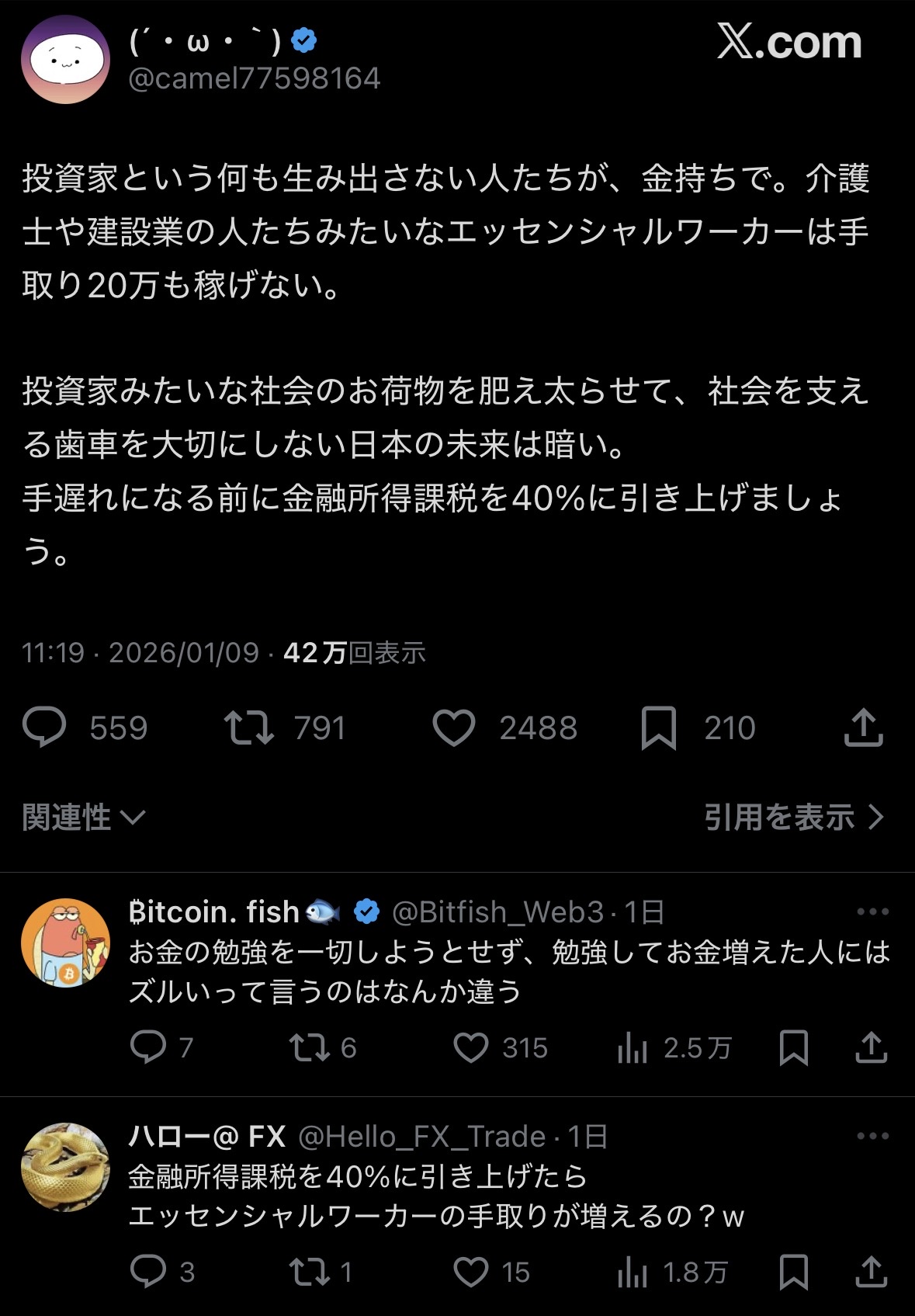915x1316 pixels.
Task: Bookmark the main post with 210 bookmarks
Action: coord(658,727)
